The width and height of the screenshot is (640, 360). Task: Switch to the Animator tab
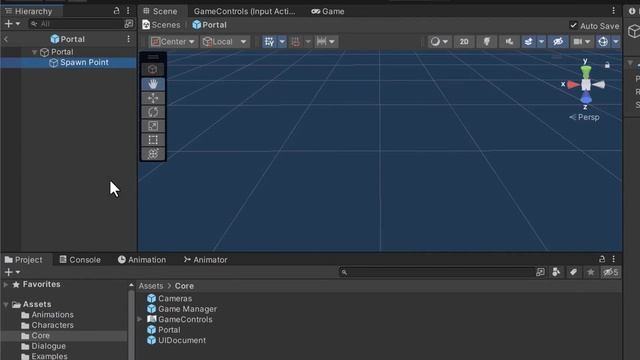(205, 260)
